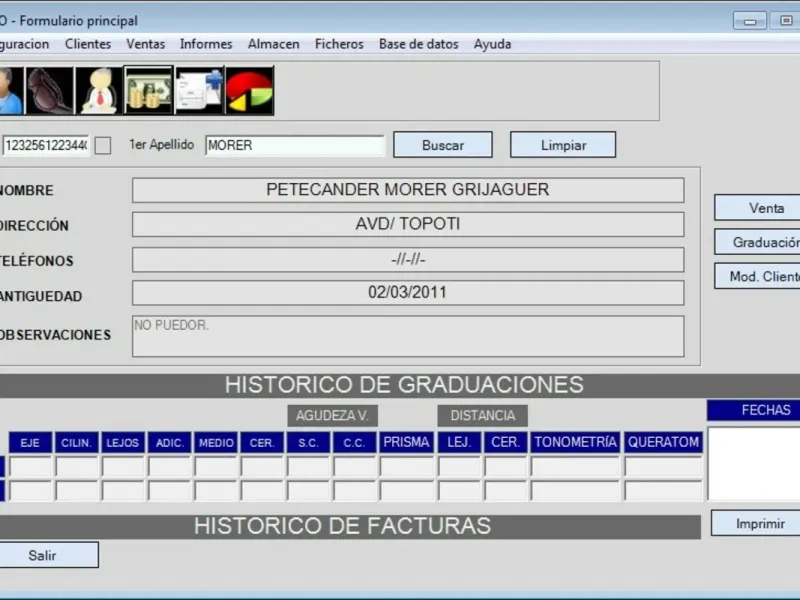
Task: Click the DIRECCIÓN field AVD/ TOPOTI
Action: [408, 224]
